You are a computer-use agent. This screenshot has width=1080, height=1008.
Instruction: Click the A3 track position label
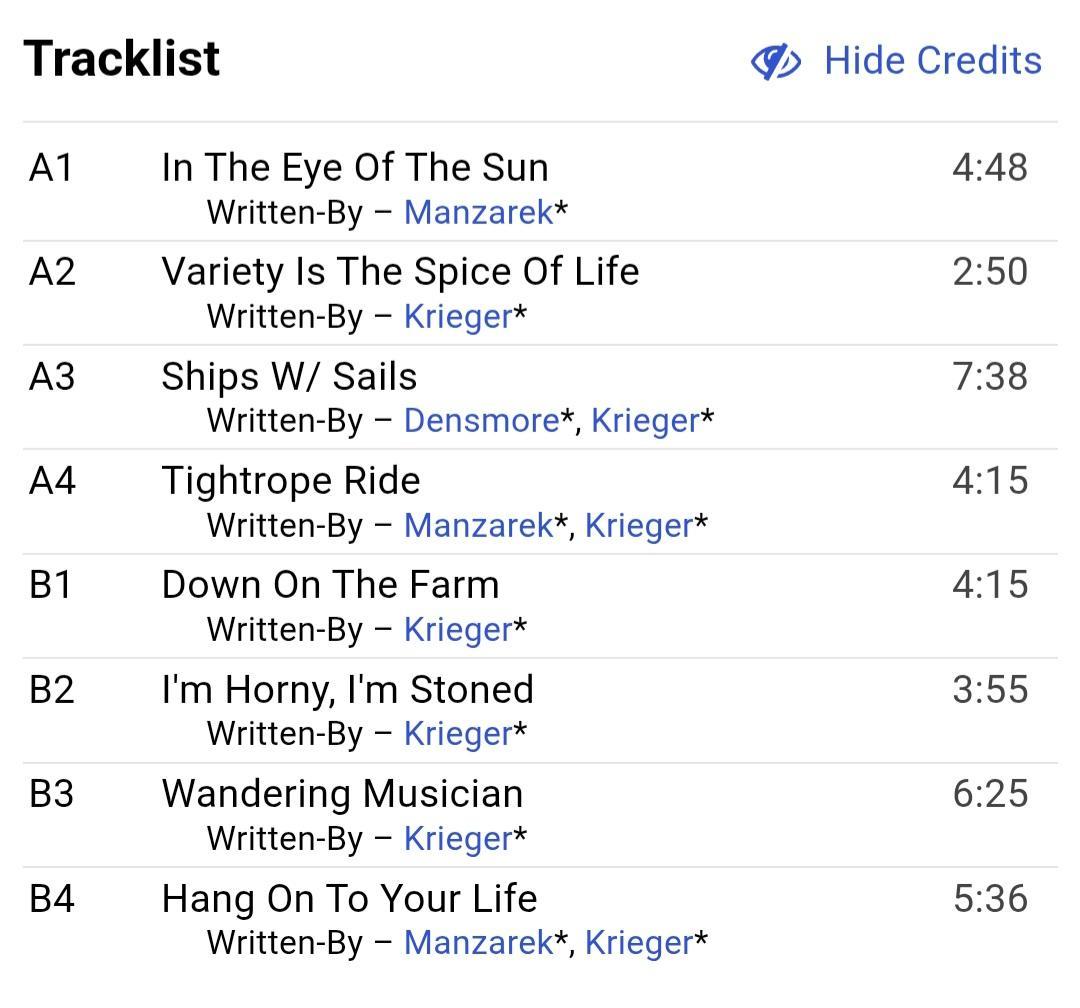click(x=52, y=377)
